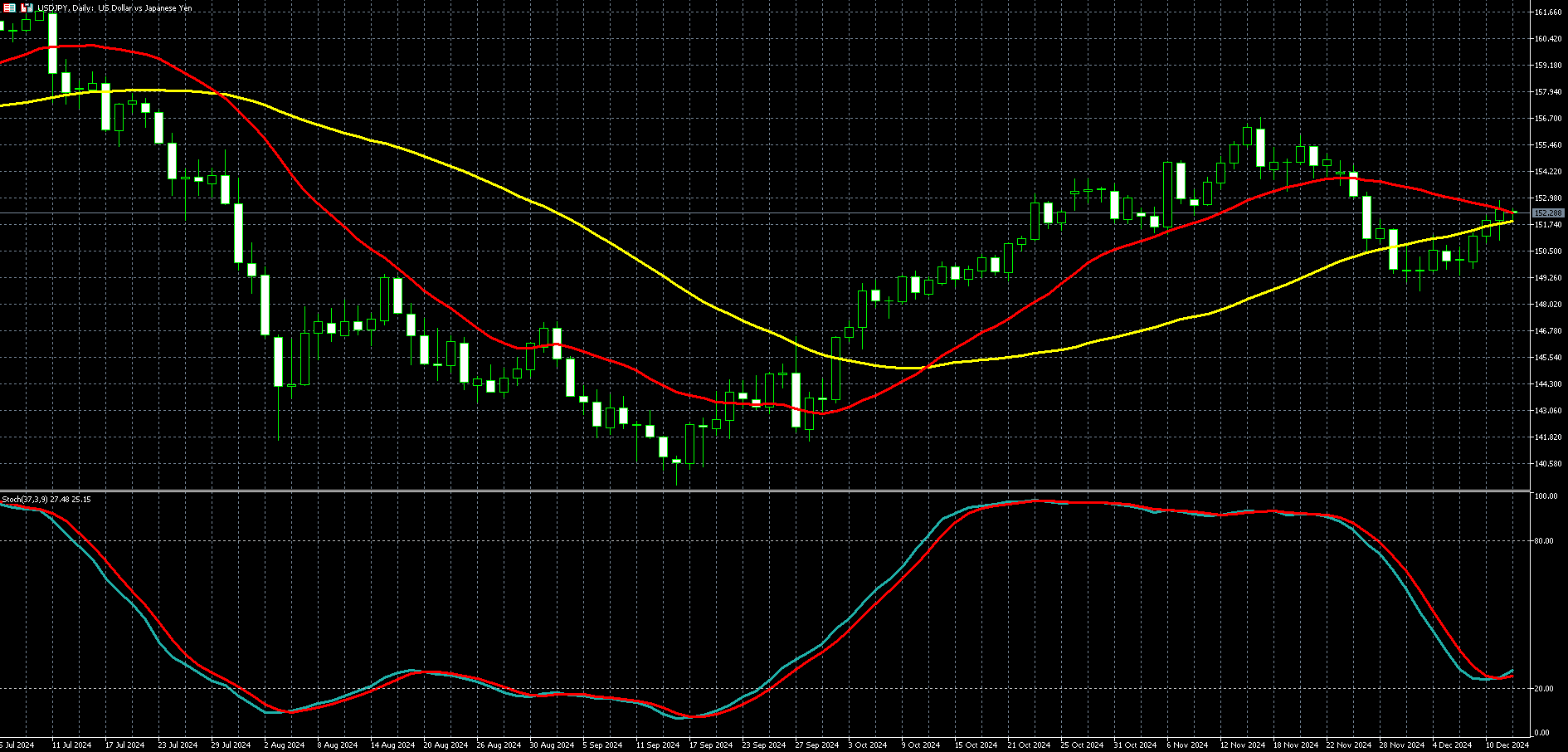Click the 12 Nov 2024 date label

click(1242, 745)
